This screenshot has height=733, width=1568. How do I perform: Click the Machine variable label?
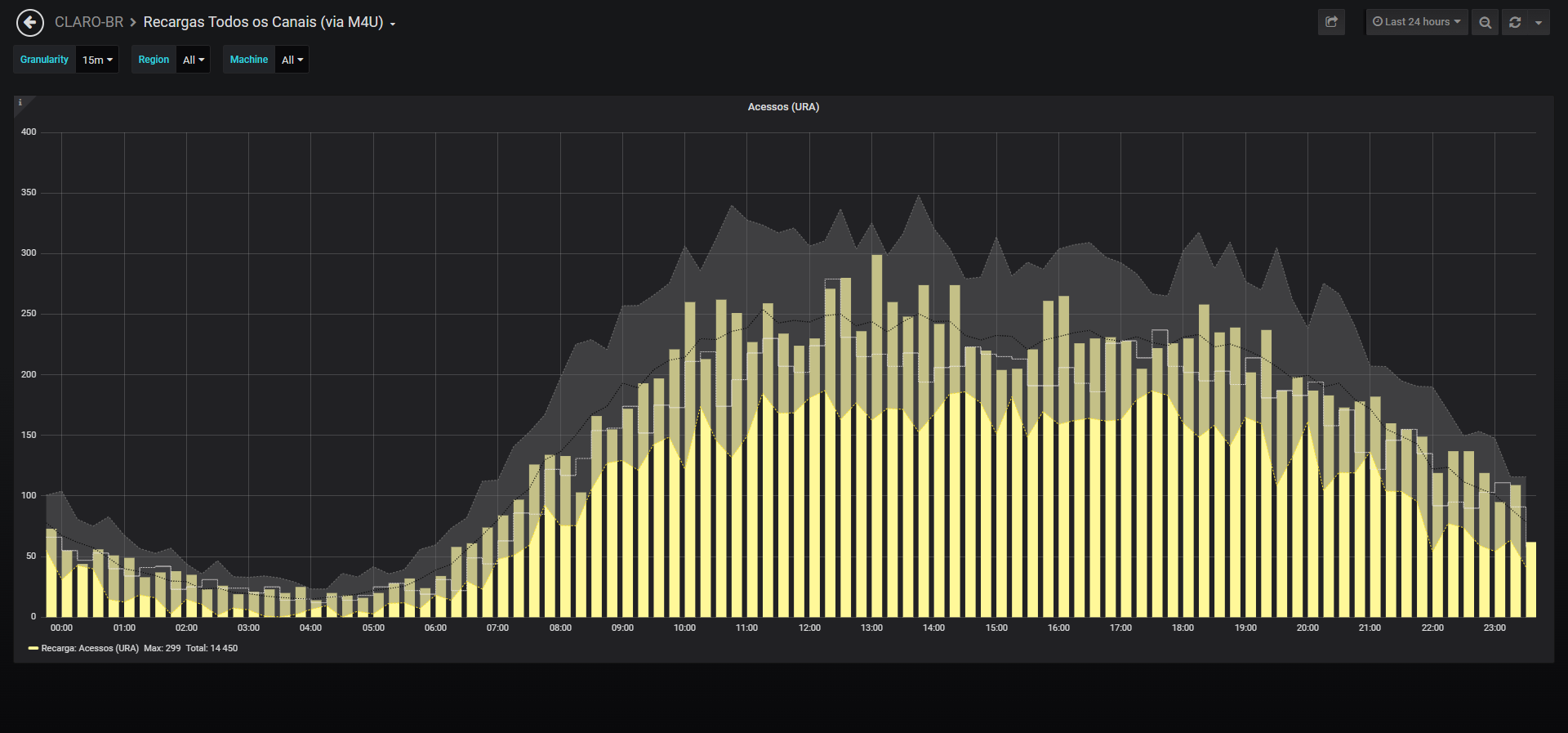point(249,60)
